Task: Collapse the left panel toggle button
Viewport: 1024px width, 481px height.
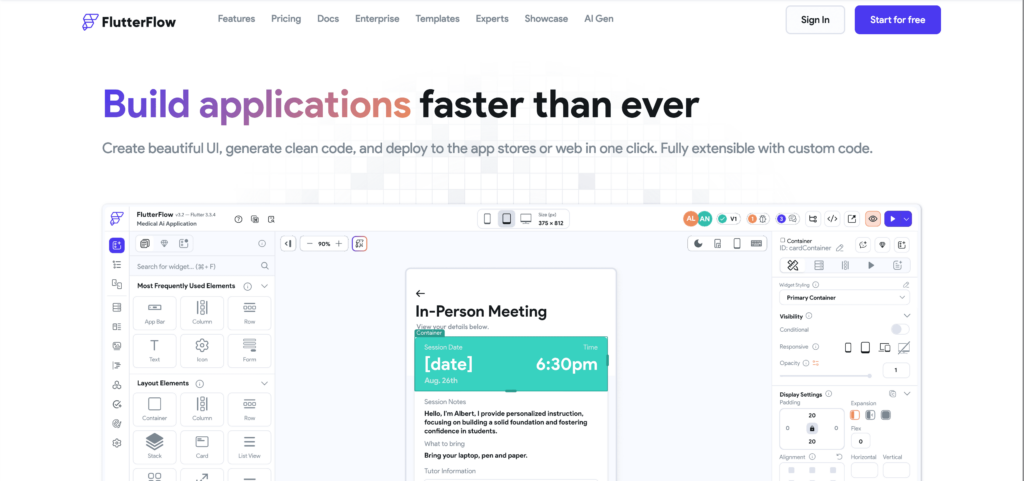Action: (x=288, y=243)
